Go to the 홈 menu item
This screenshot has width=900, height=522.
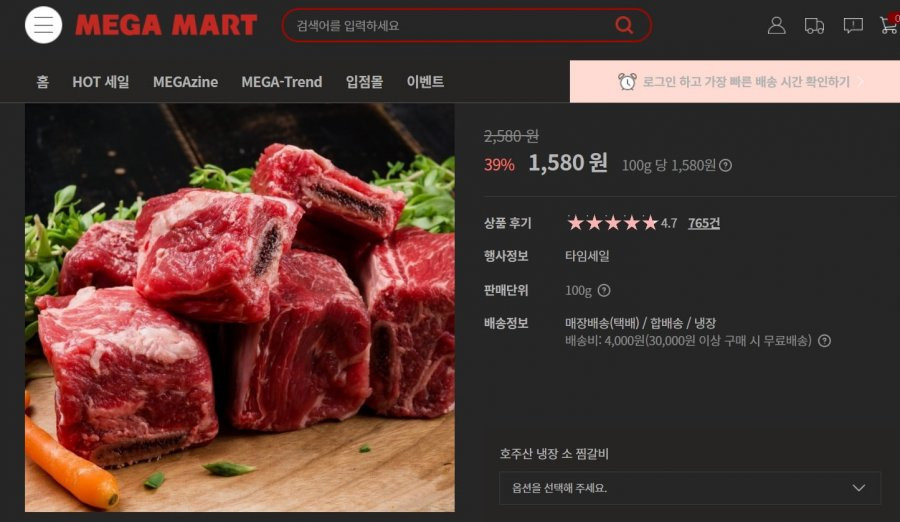(x=42, y=82)
